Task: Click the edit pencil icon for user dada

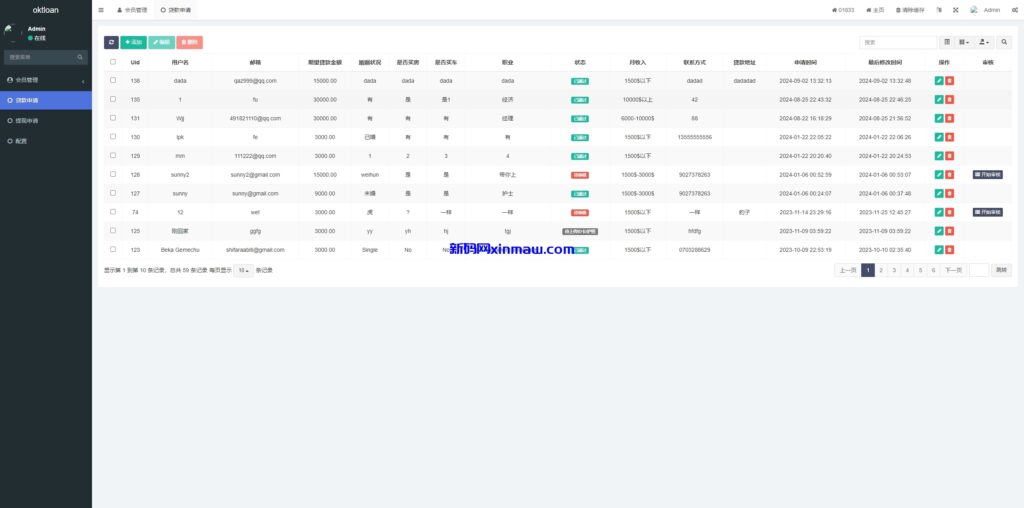Action: coord(938,80)
